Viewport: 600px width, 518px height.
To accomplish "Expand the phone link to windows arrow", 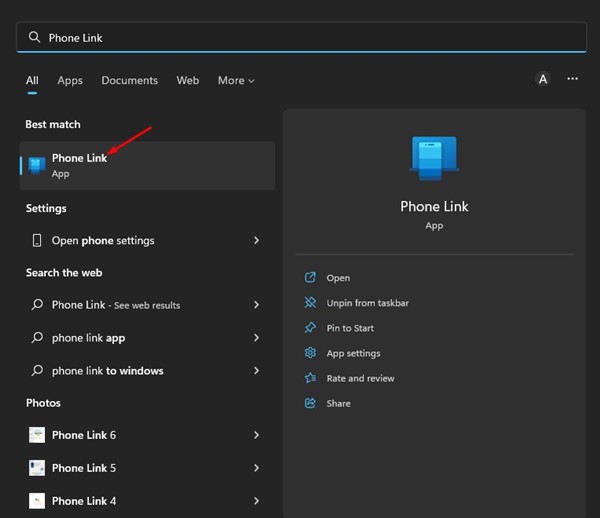I will (x=256, y=371).
